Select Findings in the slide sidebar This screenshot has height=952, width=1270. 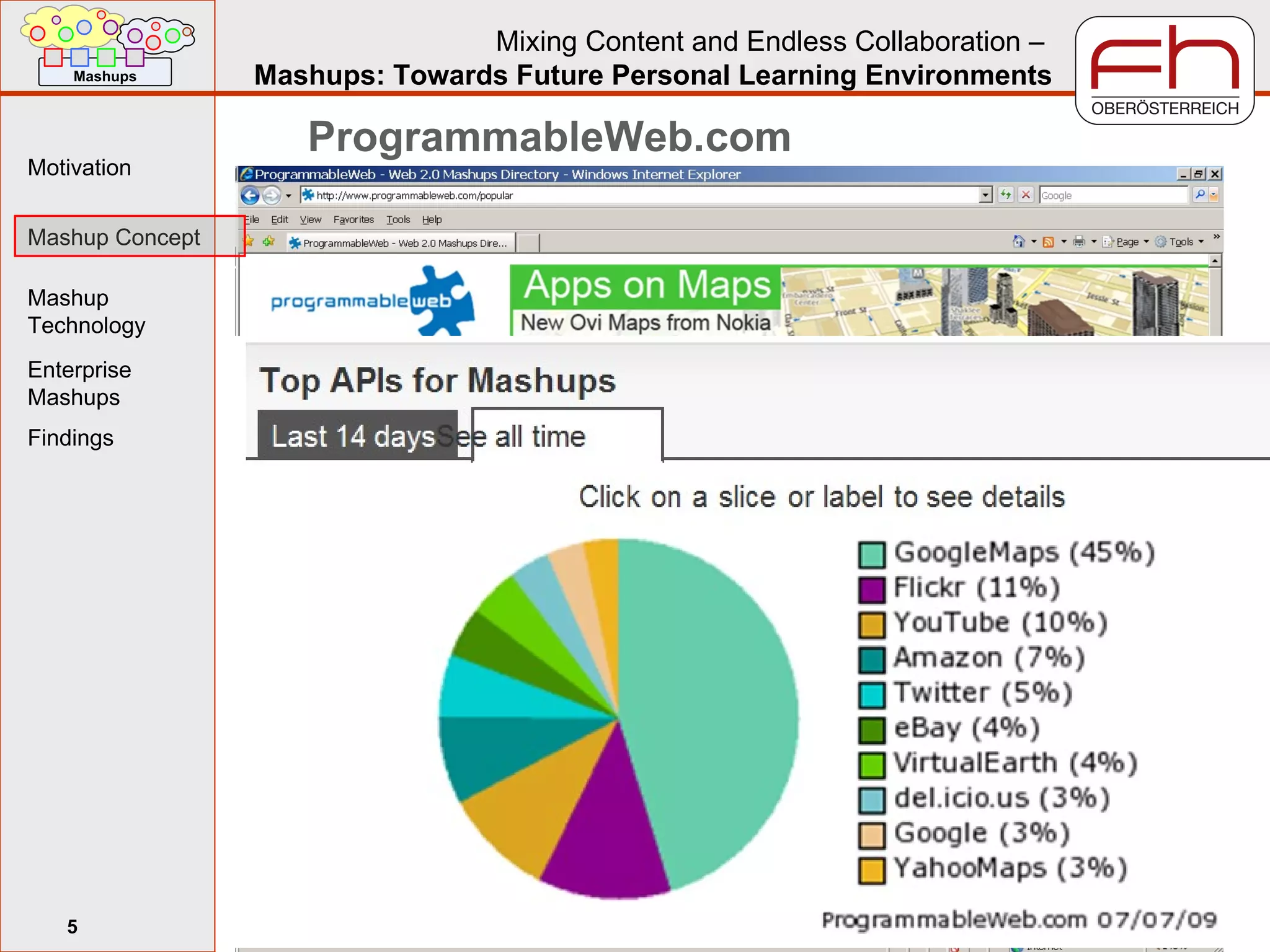(x=71, y=438)
